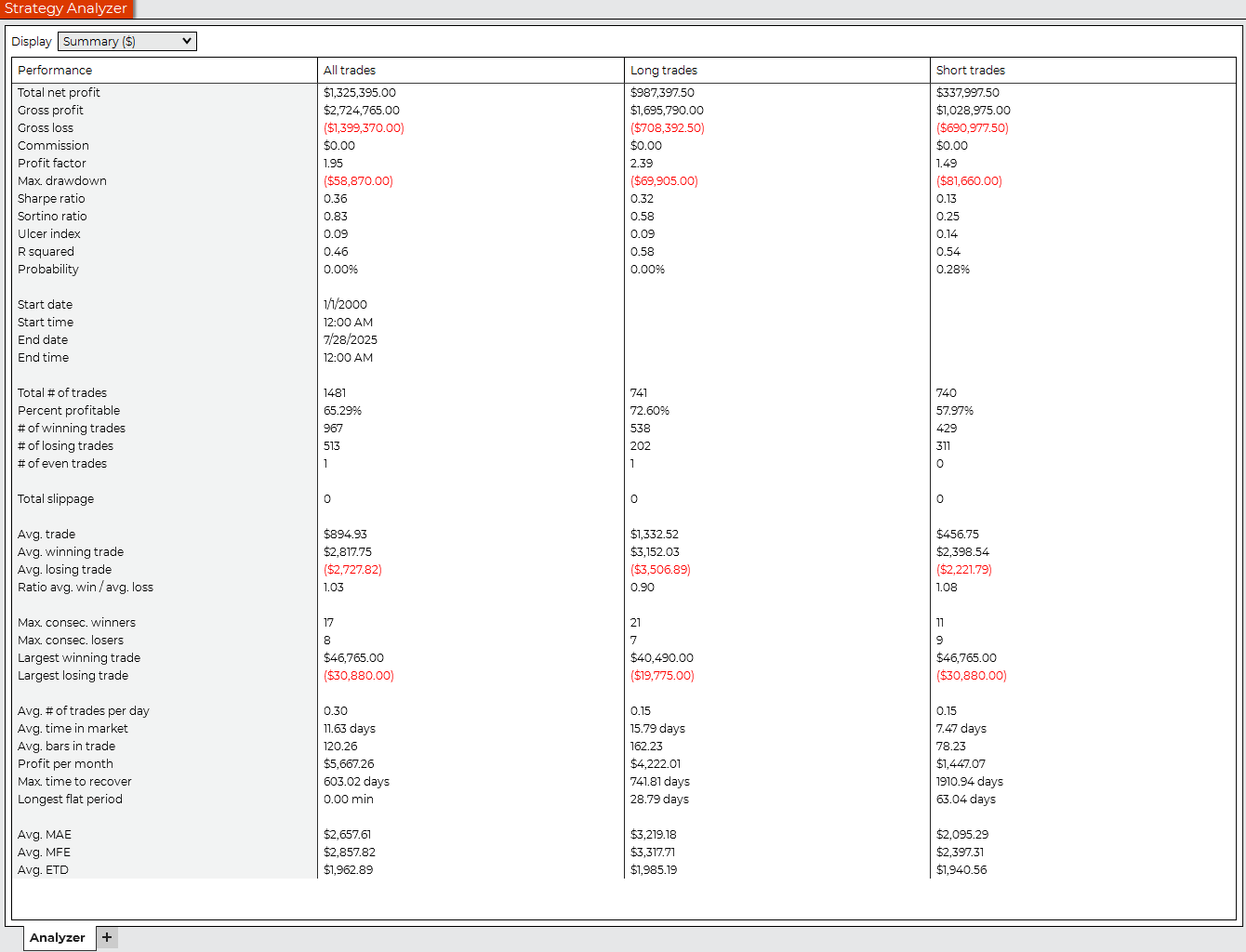The image size is (1246, 952).
Task: Click the Sharpe ratio row label
Action: coord(51,199)
